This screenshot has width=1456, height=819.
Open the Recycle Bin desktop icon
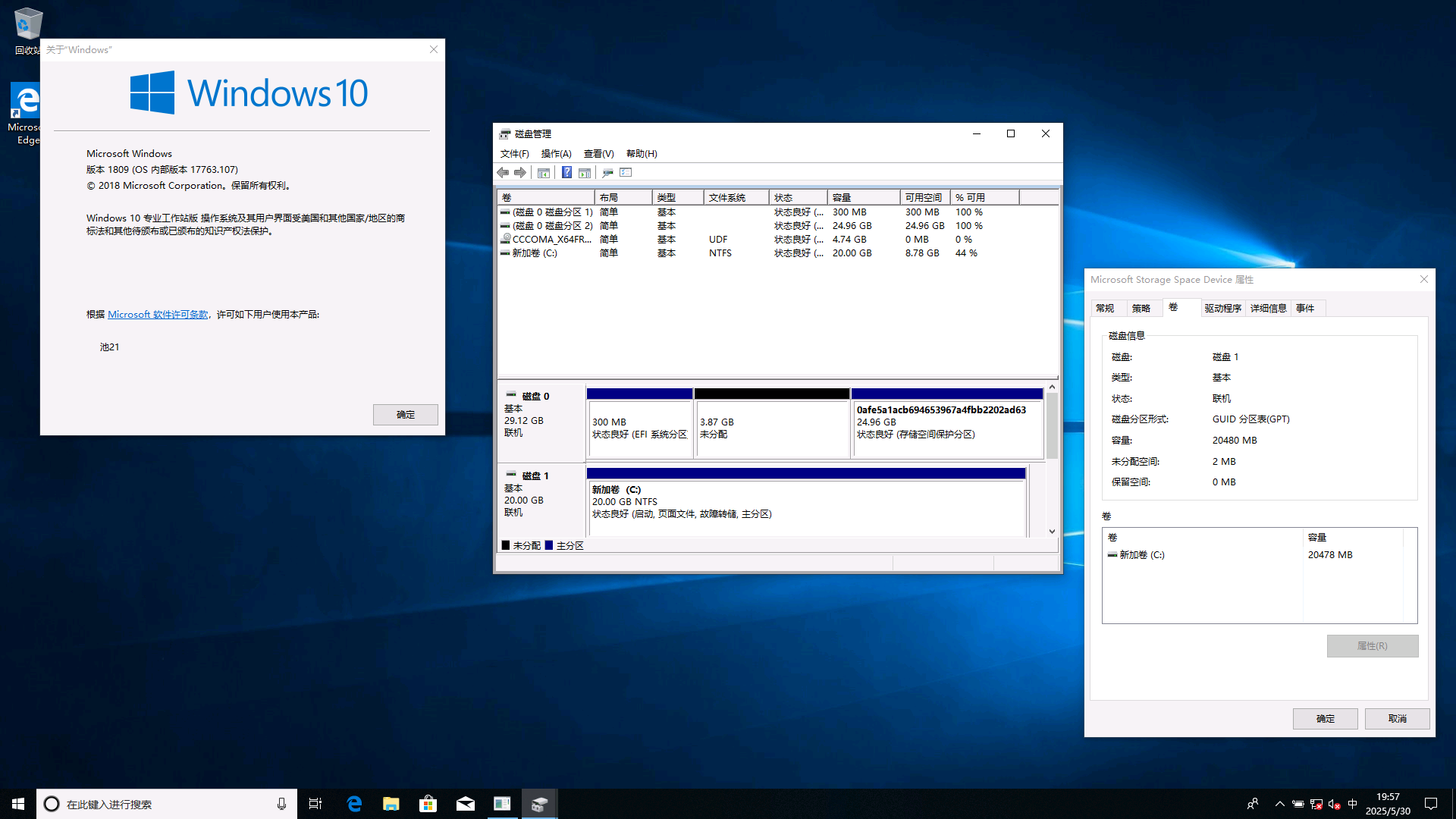pos(28,32)
